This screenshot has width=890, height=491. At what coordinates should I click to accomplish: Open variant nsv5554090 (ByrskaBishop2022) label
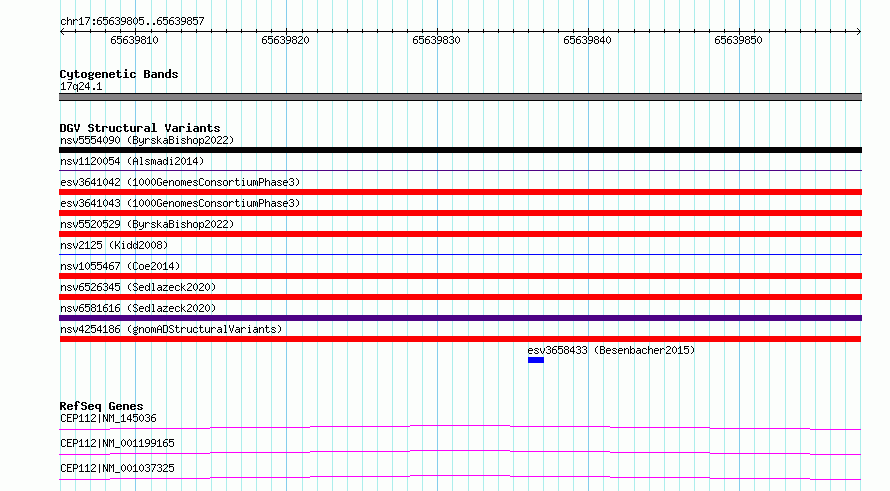[x=147, y=140]
